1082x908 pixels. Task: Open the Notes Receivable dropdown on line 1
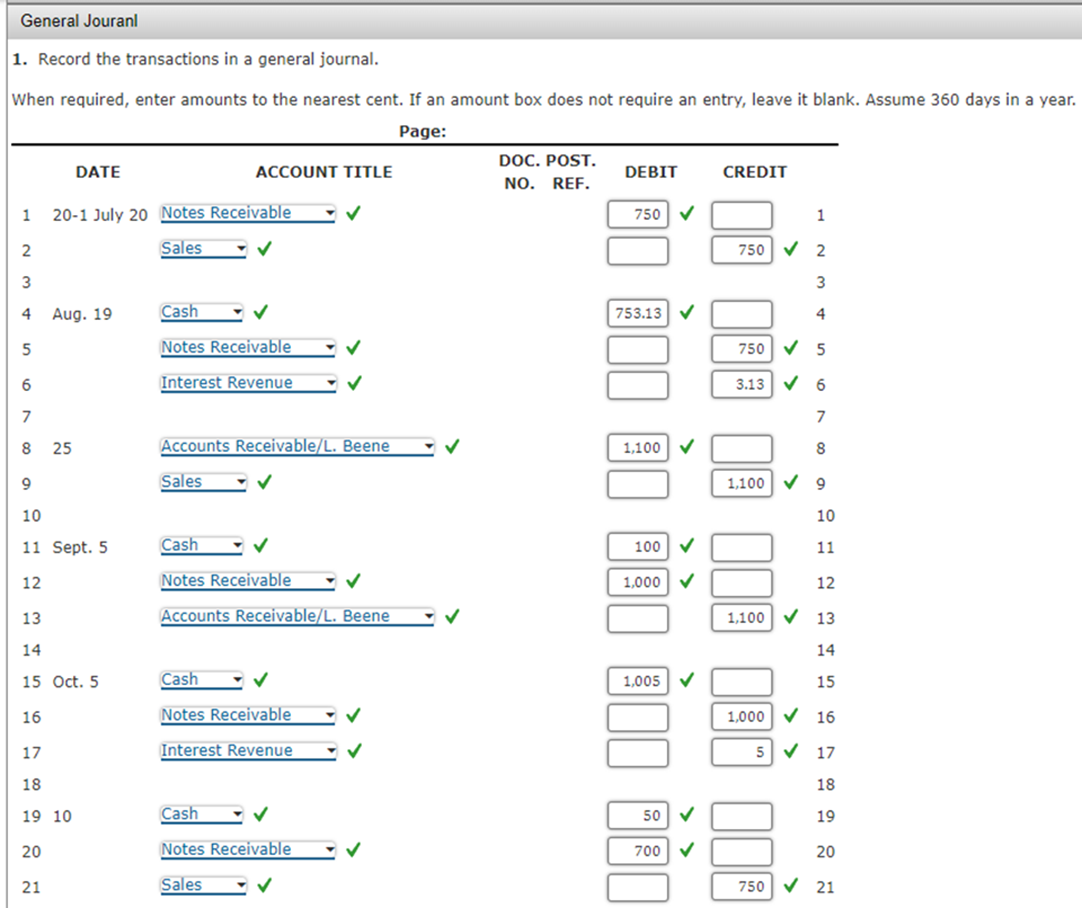[331, 212]
